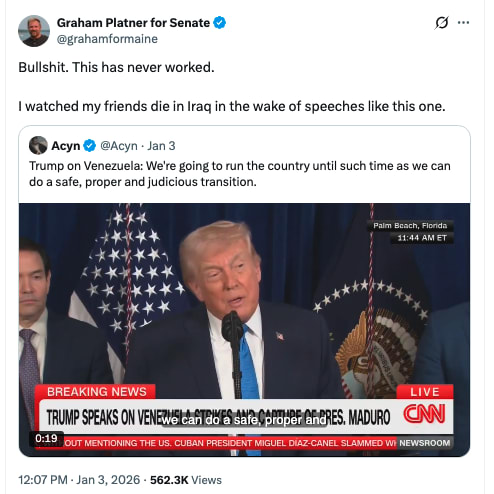Image resolution: width=494 pixels, height=494 pixels.
Task: Click the verified badge next to Acyn
Action: [x=89, y=146]
